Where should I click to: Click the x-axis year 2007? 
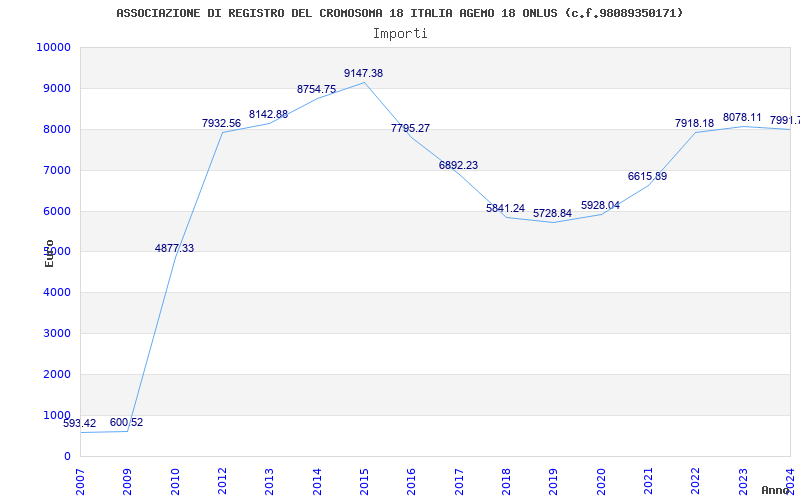[x=80, y=482]
